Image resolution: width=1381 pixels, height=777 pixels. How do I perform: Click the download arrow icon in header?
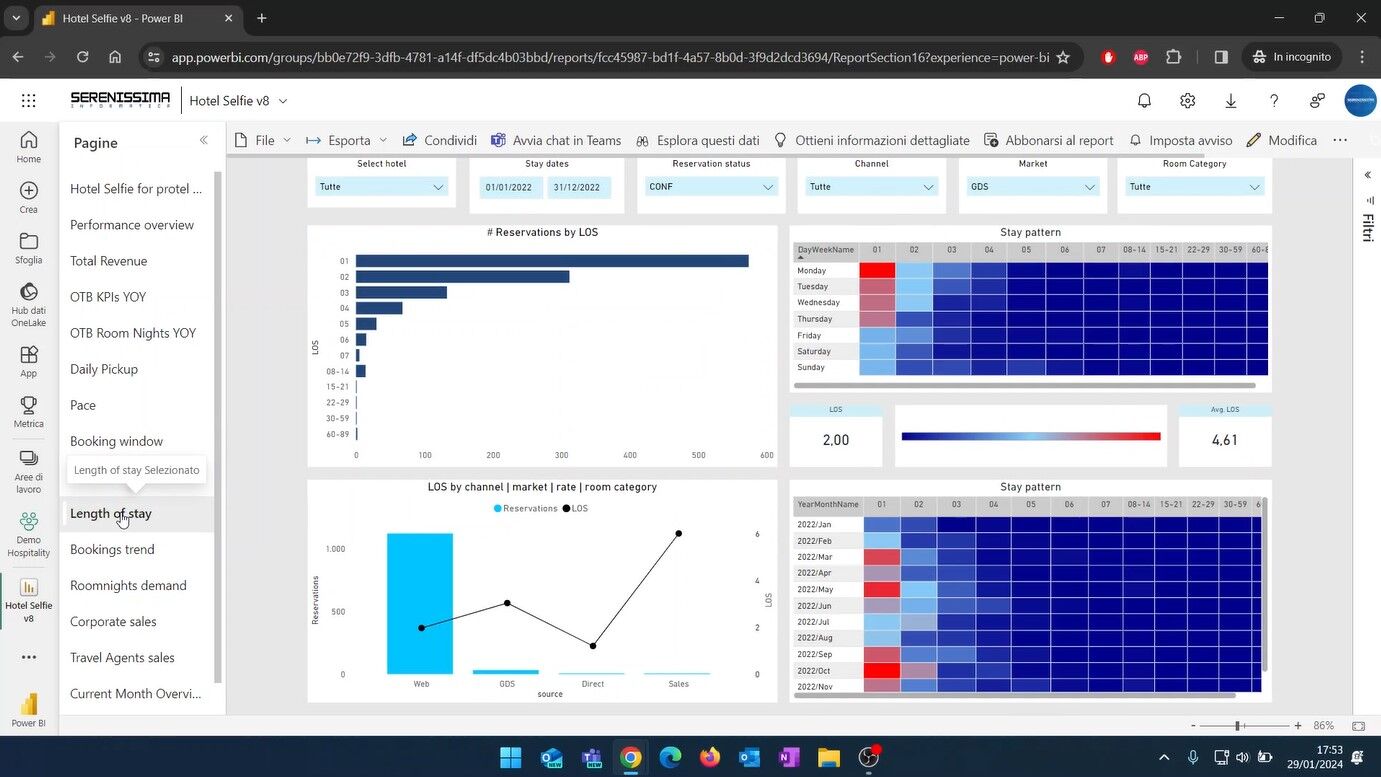pyautogui.click(x=1230, y=100)
